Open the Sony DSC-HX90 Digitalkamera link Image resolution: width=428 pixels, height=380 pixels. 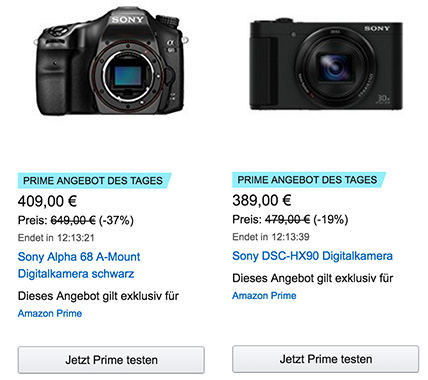(x=312, y=256)
